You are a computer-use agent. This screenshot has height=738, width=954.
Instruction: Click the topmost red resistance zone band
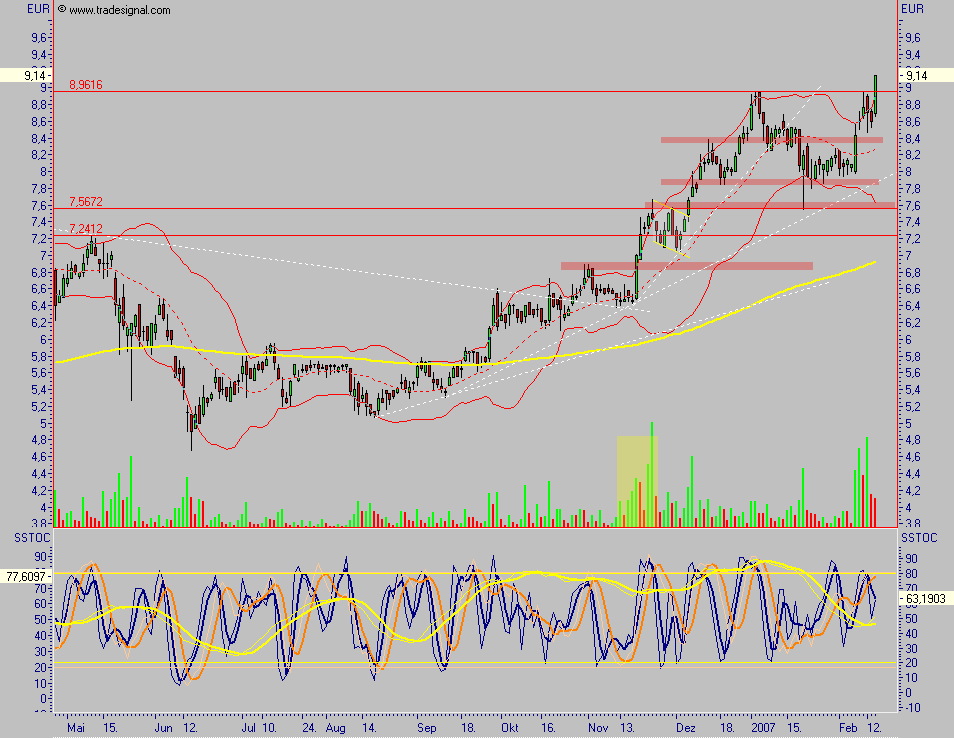(x=770, y=140)
